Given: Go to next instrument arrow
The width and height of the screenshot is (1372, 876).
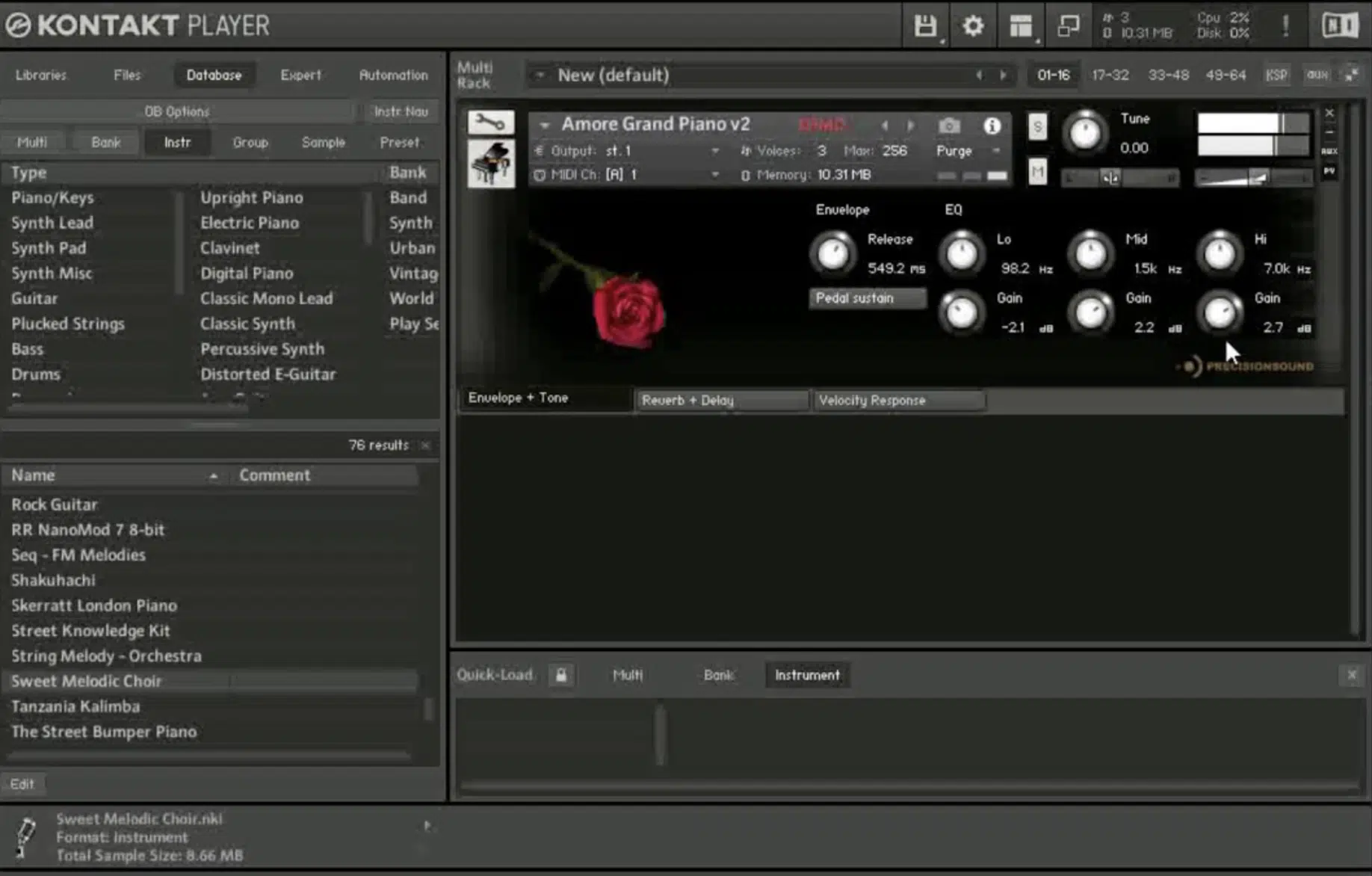Looking at the screenshot, I should 911,126.
